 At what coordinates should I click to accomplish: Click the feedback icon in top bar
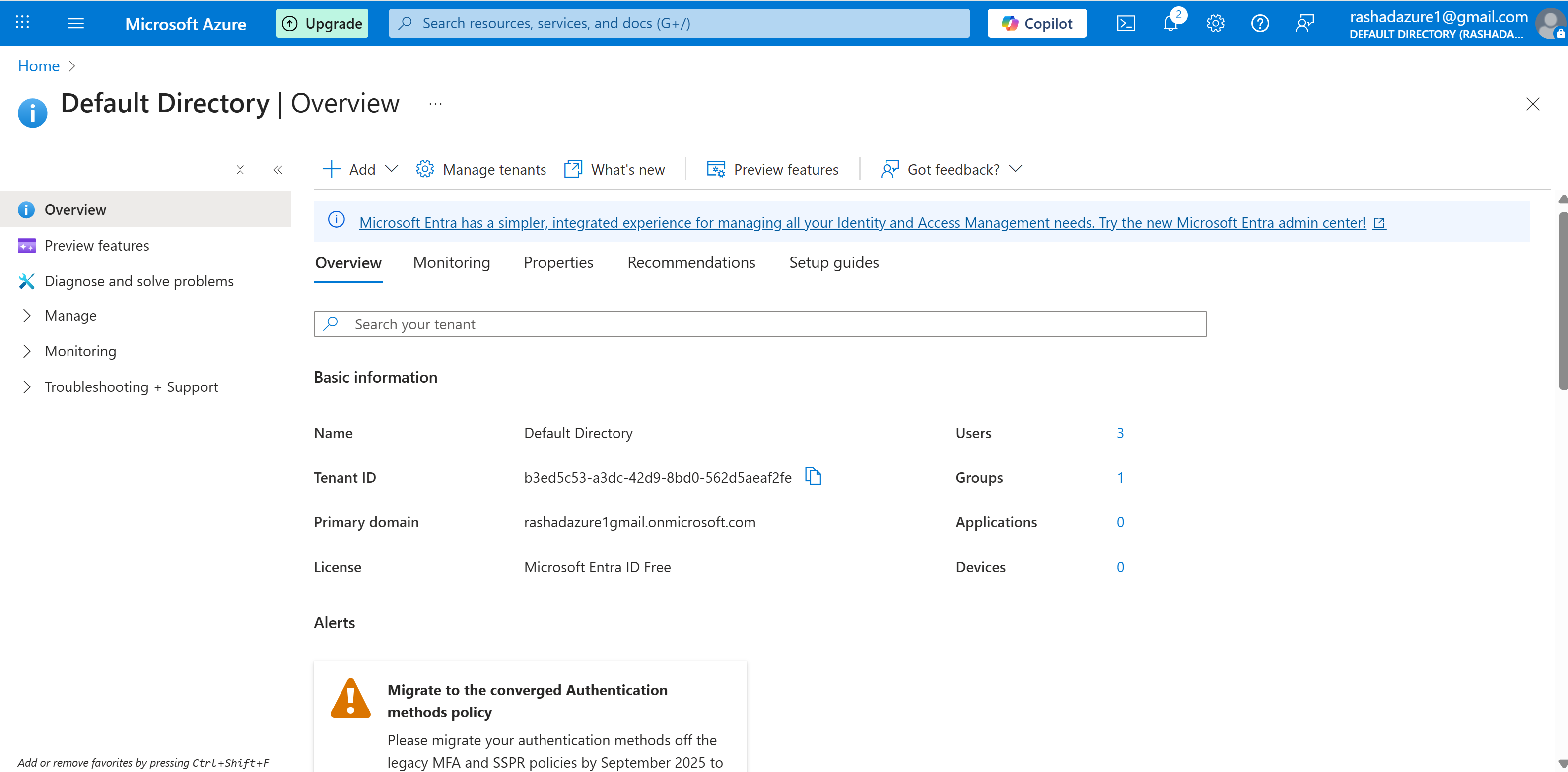pos(1304,24)
